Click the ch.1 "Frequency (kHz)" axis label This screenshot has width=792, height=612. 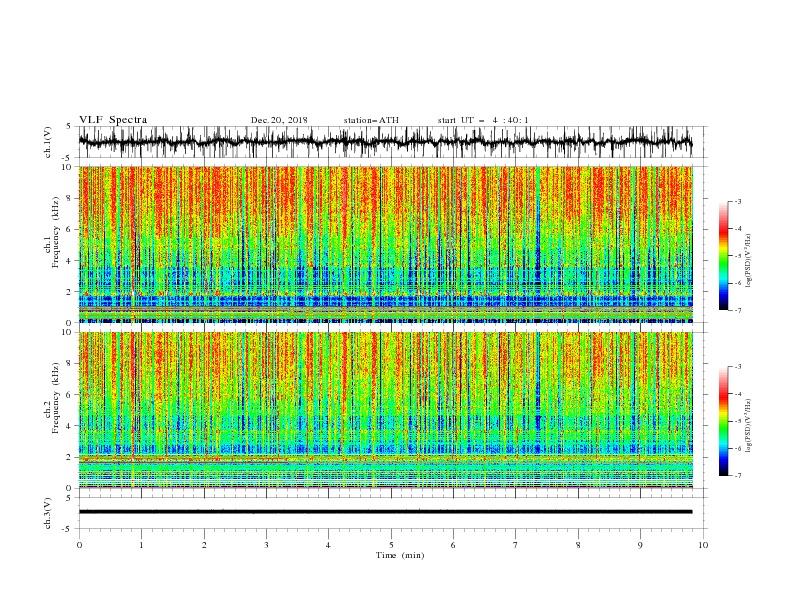tap(56, 233)
